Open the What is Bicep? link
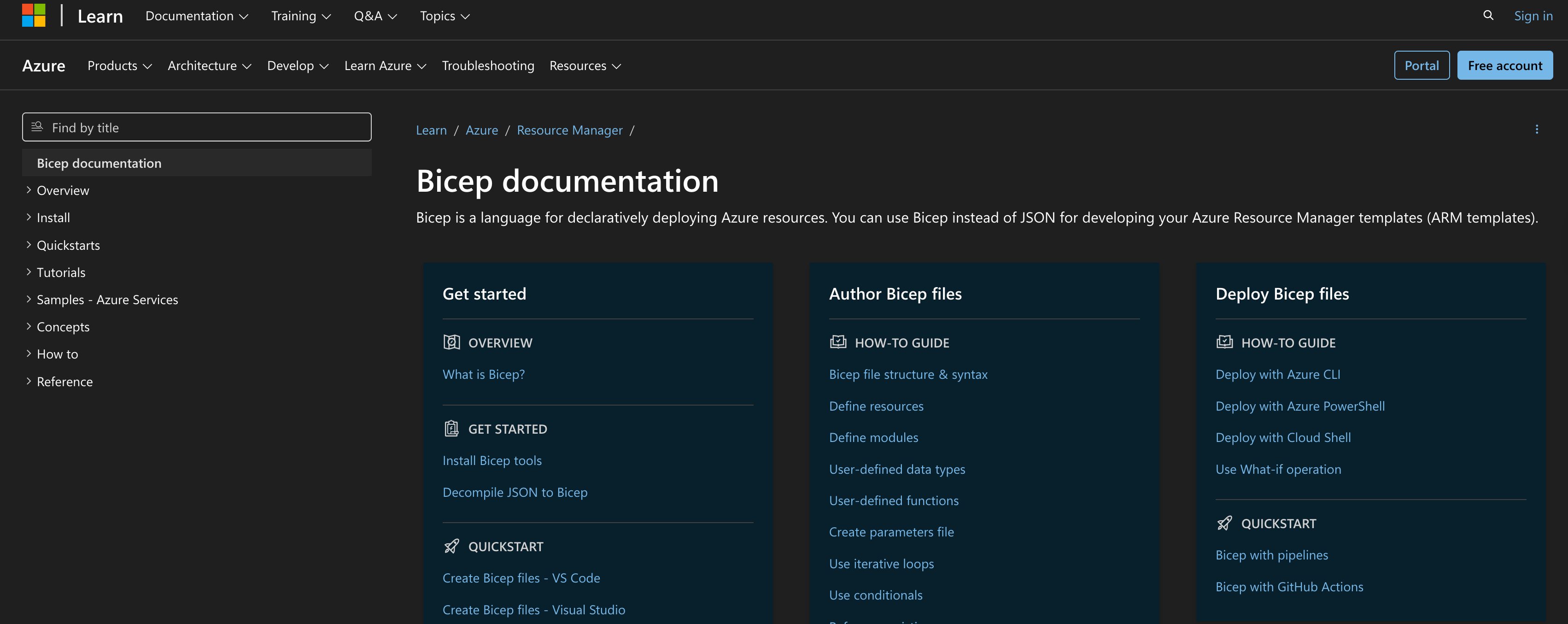 point(483,374)
